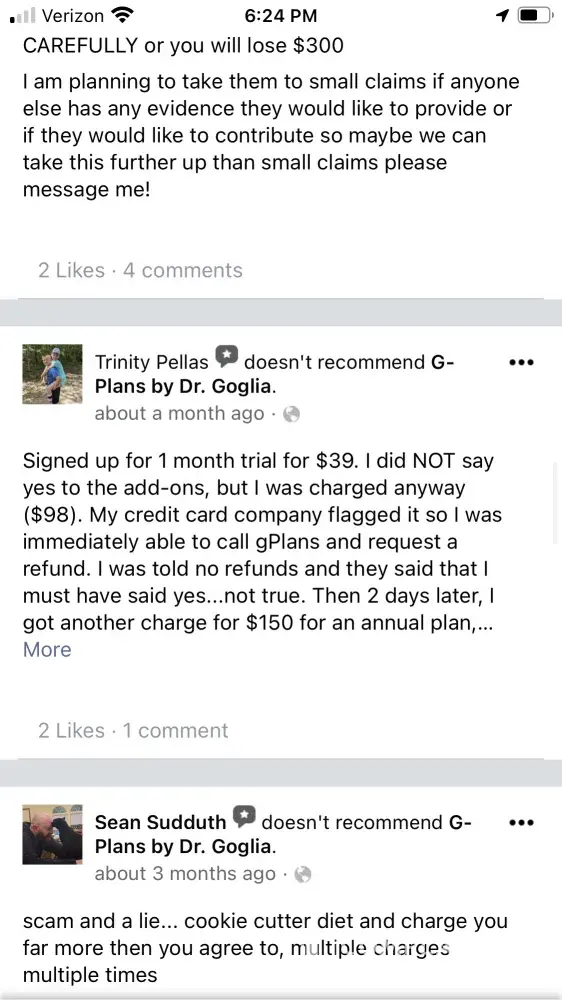562x1000 pixels.
Task: Open Sean Sudduth profile picture
Action: coord(52,834)
